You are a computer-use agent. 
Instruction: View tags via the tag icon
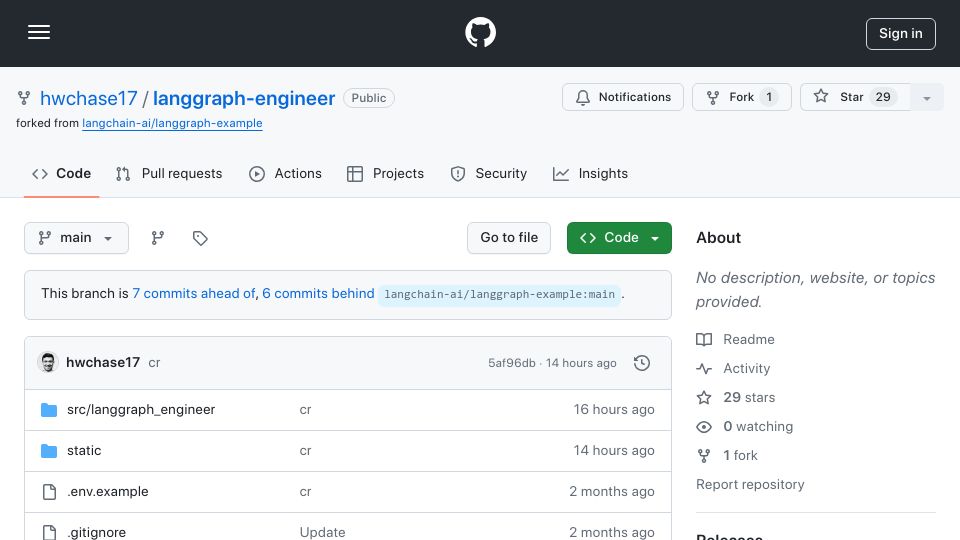200,238
